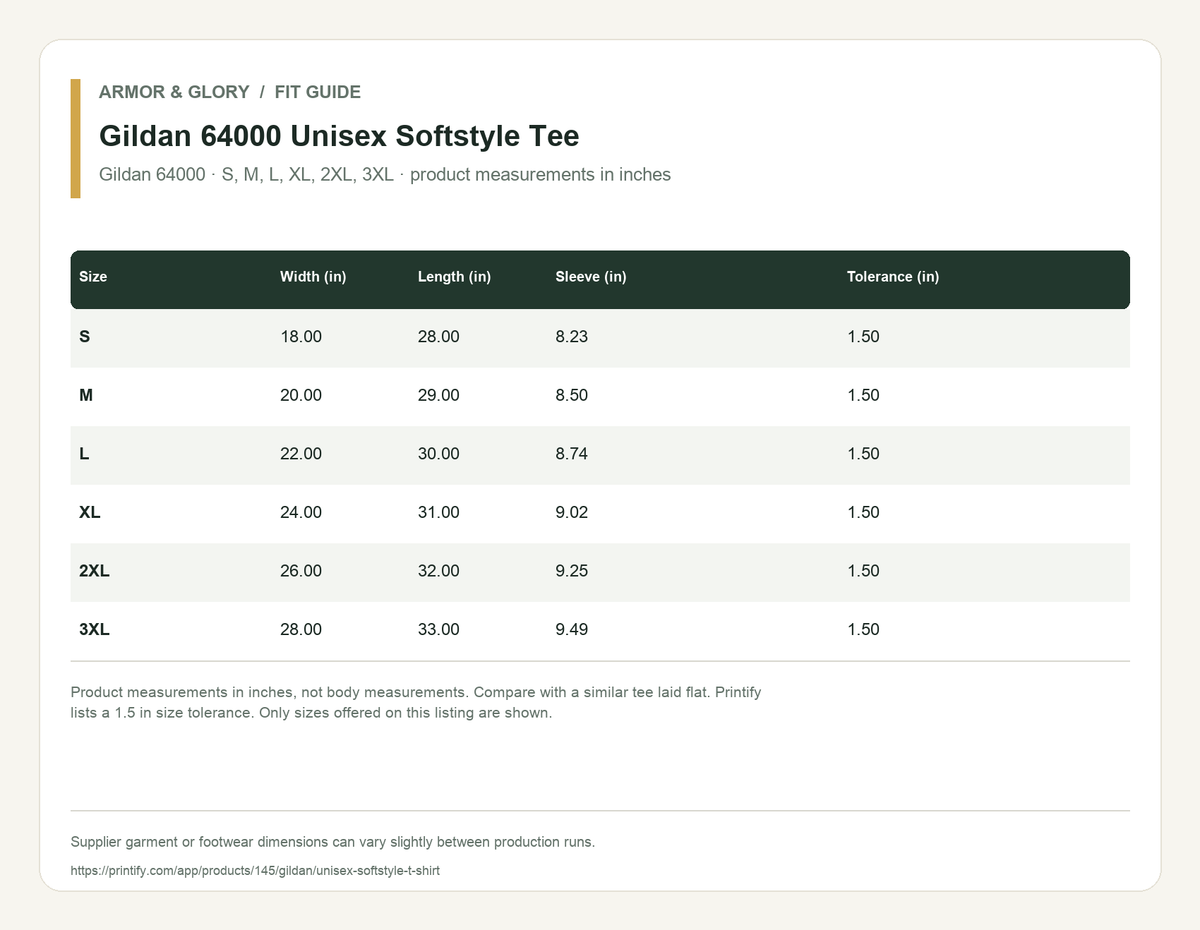Select the length value 29.00
Viewport: 1200px width, 930px height.
pyautogui.click(x=439, y=395)
